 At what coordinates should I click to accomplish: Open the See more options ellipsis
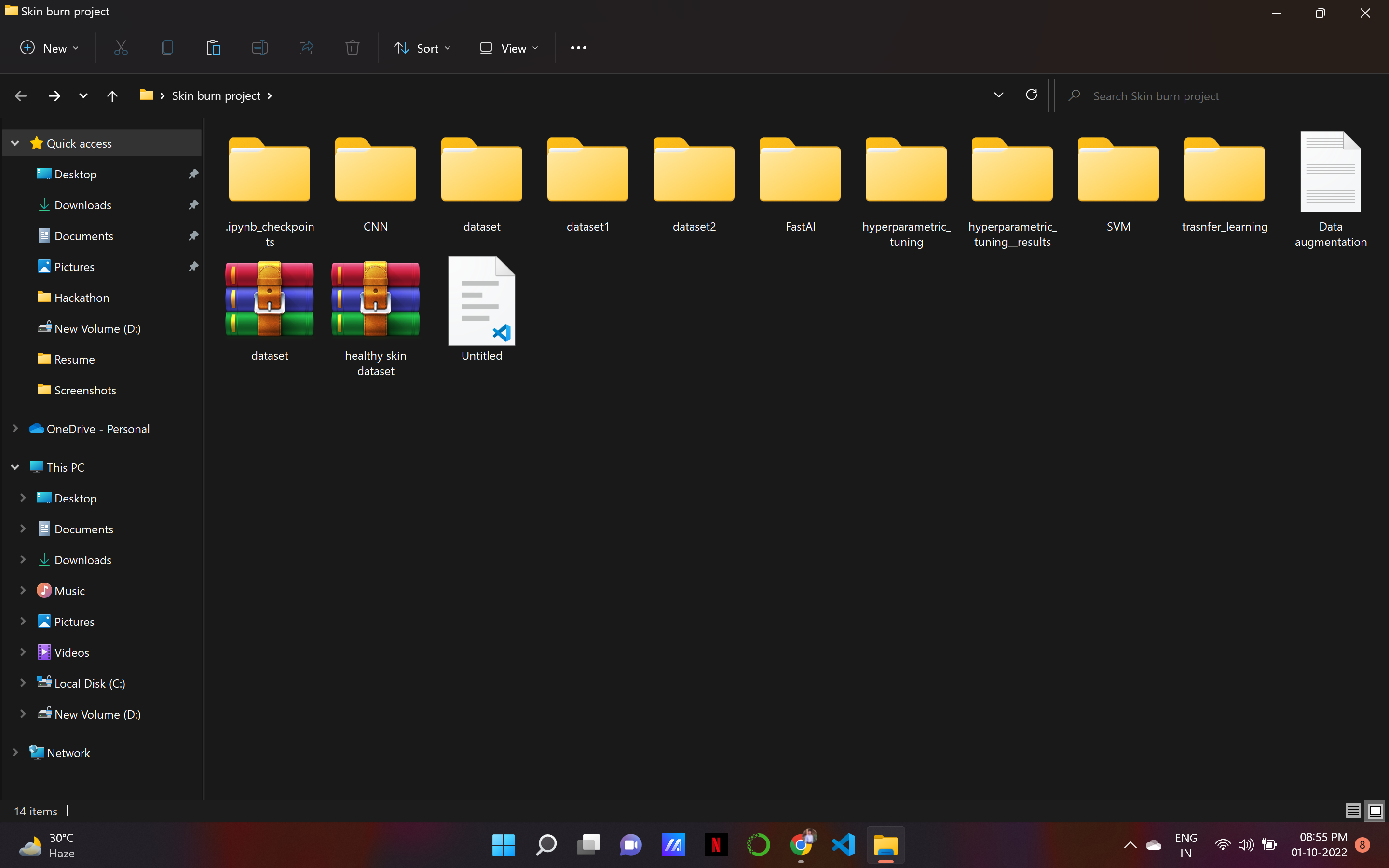[x=578, y=48]
